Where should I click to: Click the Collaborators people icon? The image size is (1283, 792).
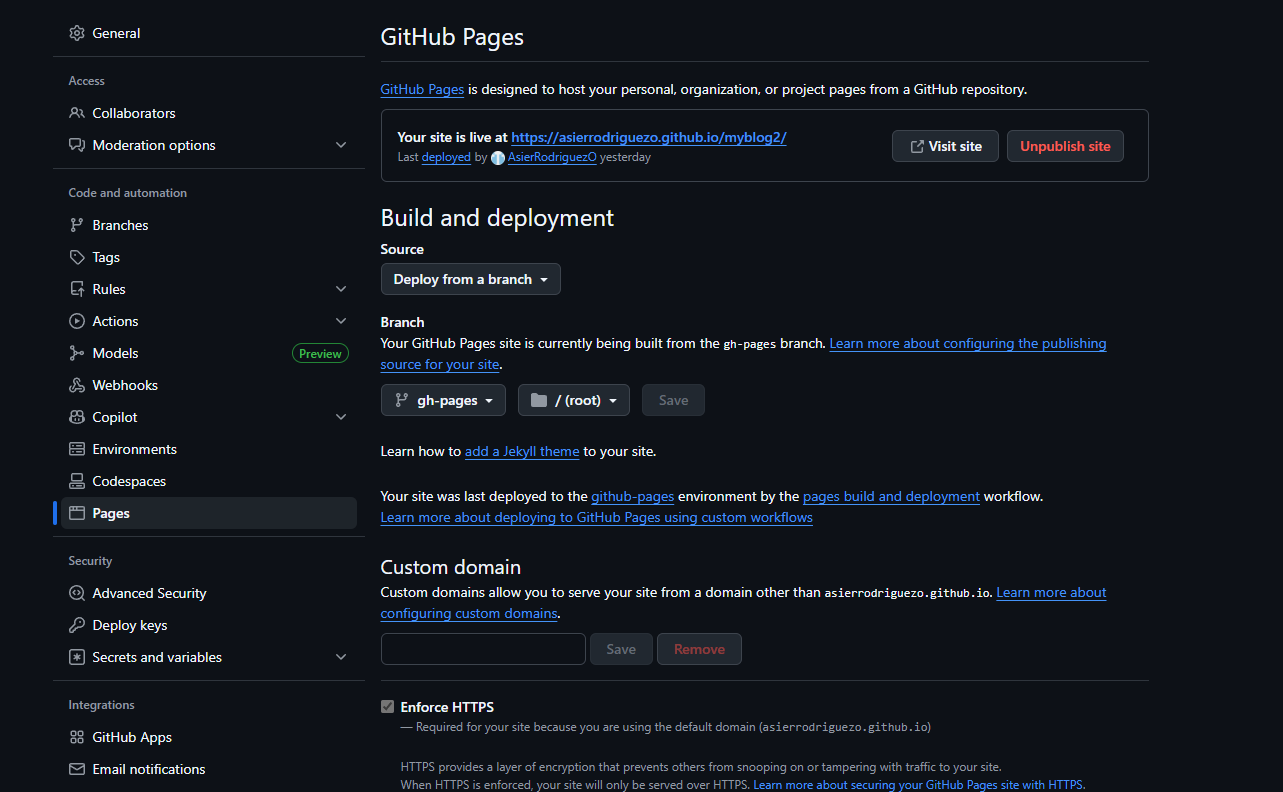77,113
